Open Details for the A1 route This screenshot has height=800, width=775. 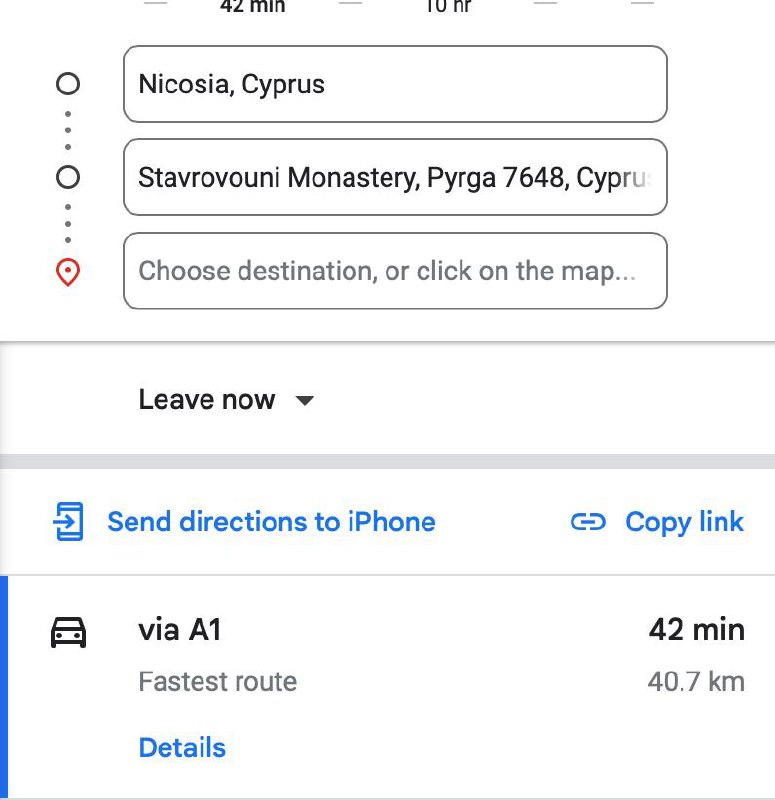pos(182,747)
